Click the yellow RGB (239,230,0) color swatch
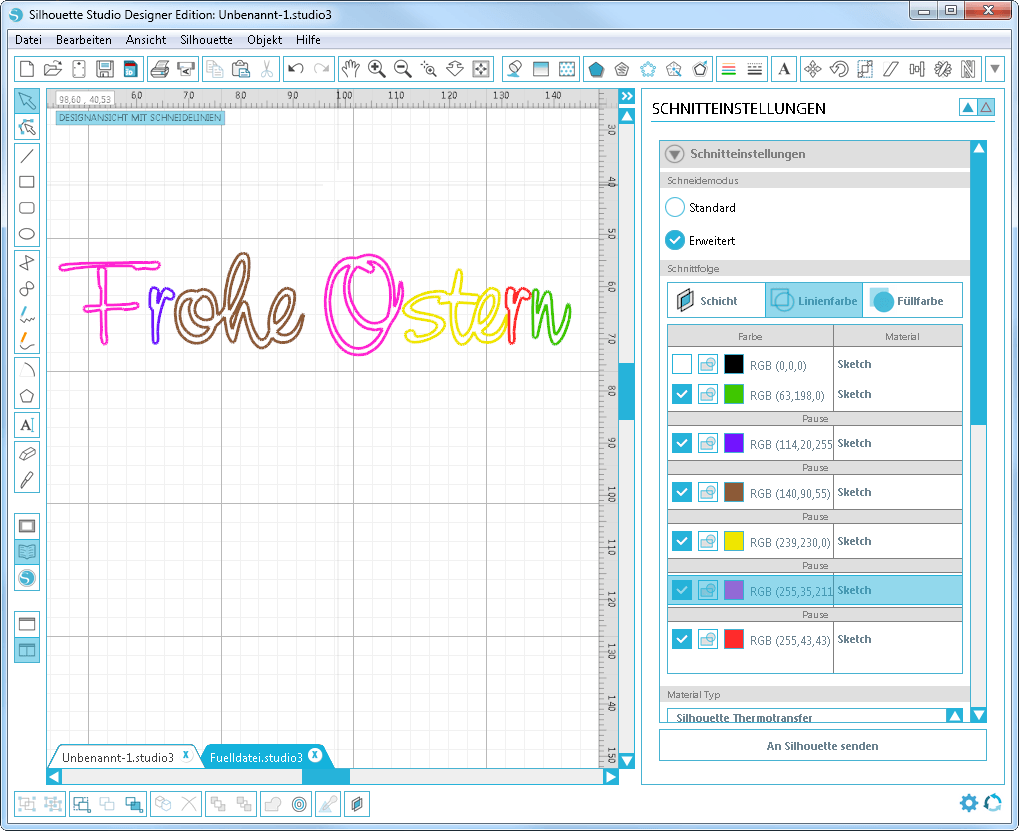 (x=734, y=541)
